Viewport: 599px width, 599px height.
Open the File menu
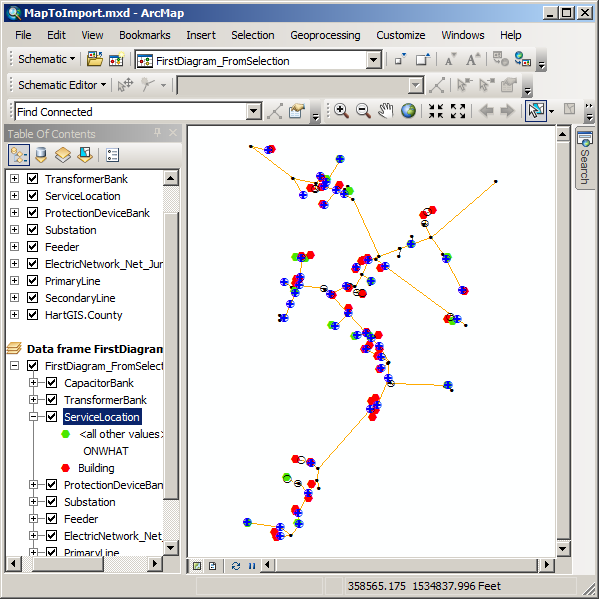click(23, 35)
